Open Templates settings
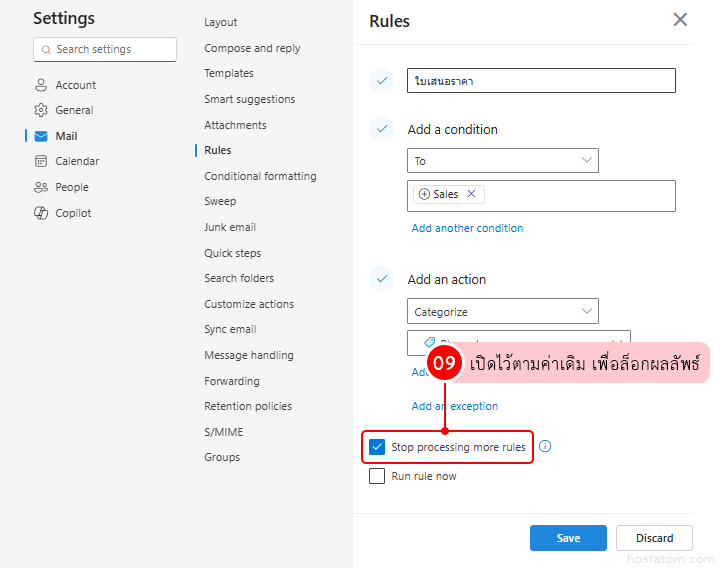Viewport: 720px width, 568px height. pyautogui.click(x=229, y=73)
